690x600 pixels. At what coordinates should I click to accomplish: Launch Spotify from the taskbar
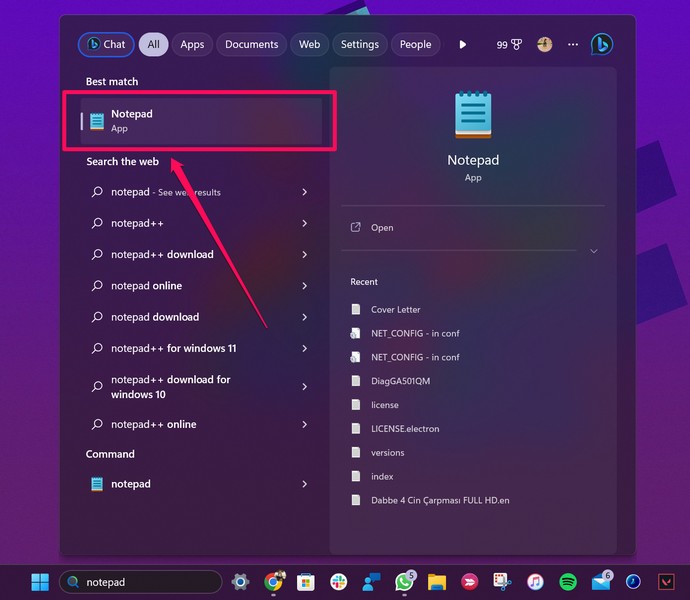pos(568,581)
